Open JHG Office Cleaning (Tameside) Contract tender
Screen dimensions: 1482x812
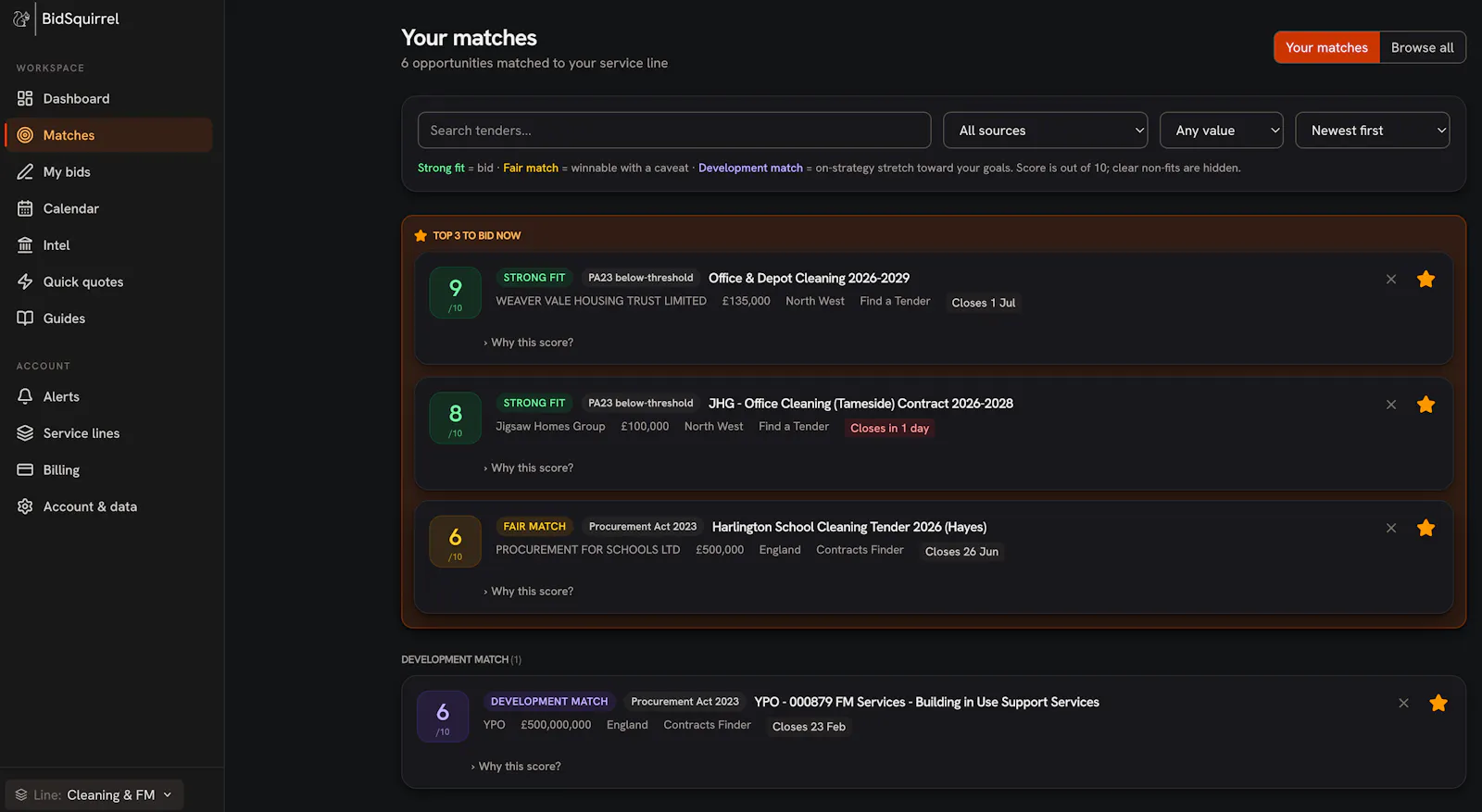click(x=860, y=404)
